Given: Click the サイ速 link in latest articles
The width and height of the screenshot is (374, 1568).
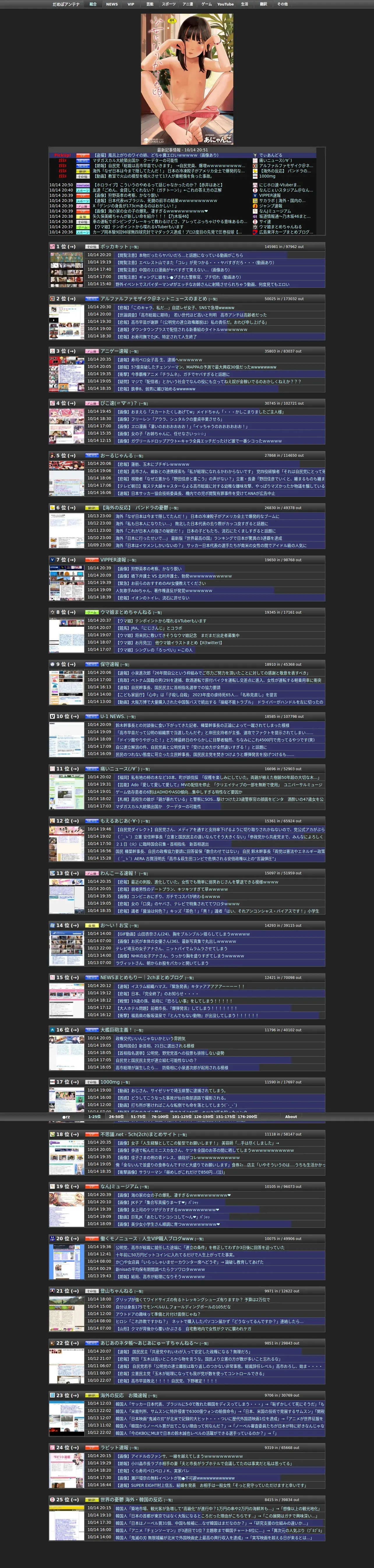Looking at the screenshot, I should point(265,222).
